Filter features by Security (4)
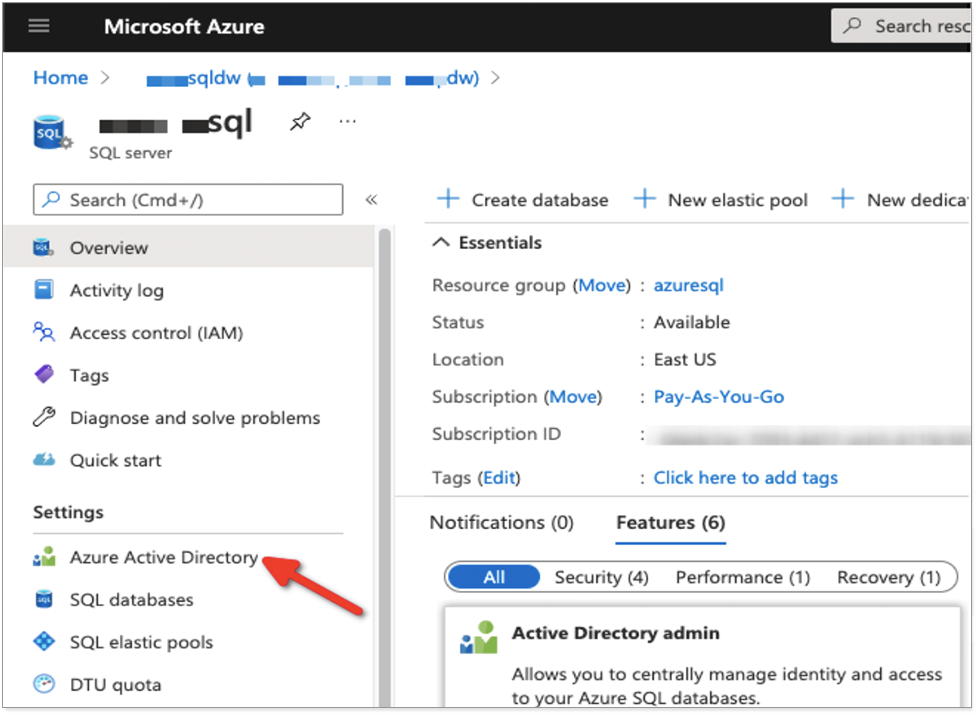978x715 pixels. 601,577
